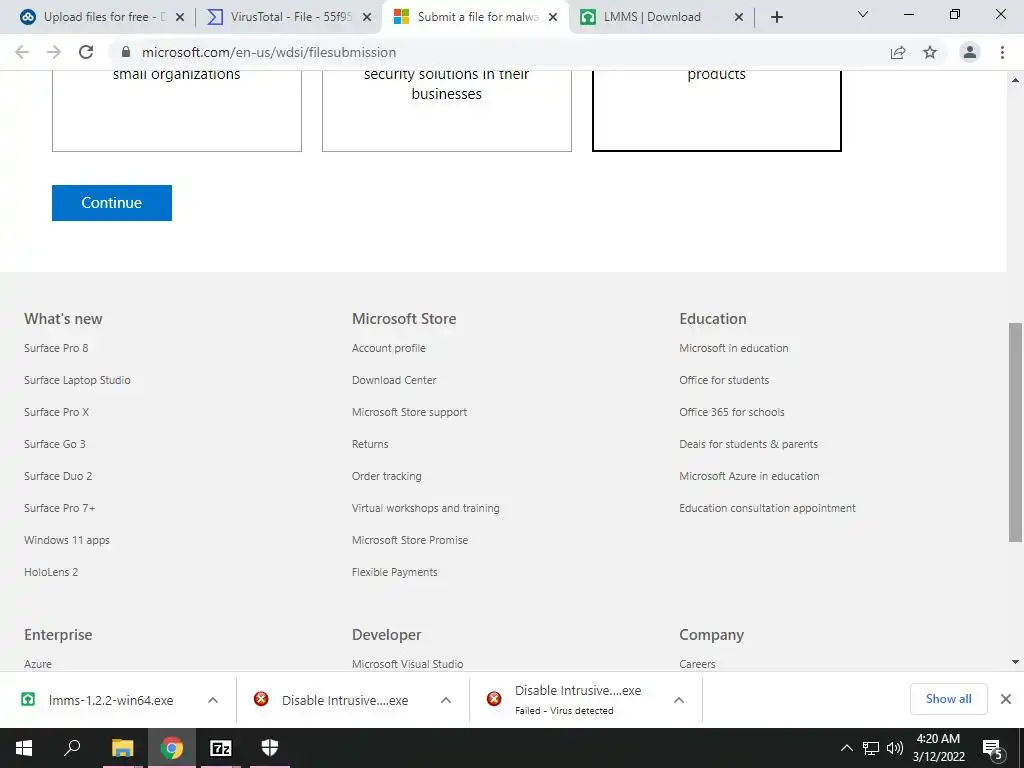
Task: Open the Windows 11 apps link
Action: coord(67,540)
